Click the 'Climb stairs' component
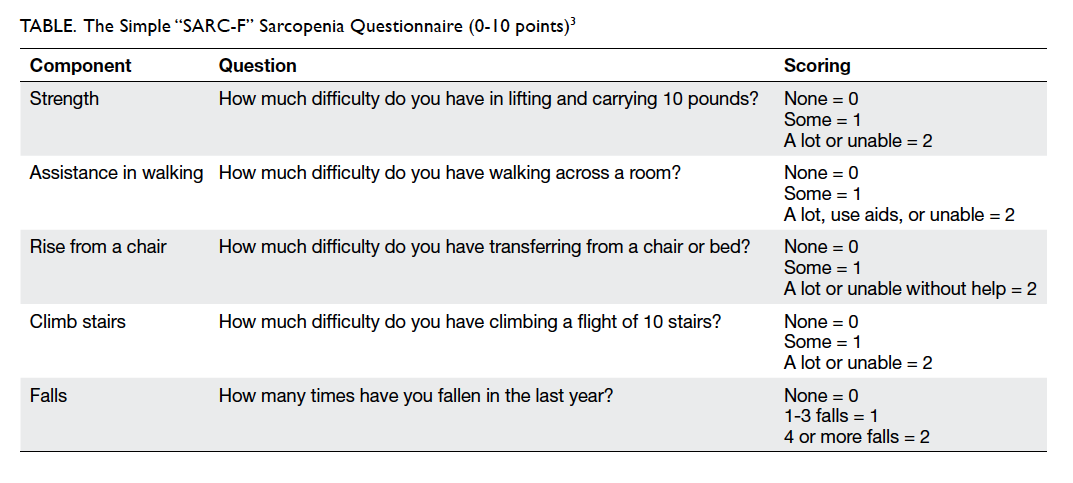Viewport: 1073px width, 483px height. [x=77, y=322]
